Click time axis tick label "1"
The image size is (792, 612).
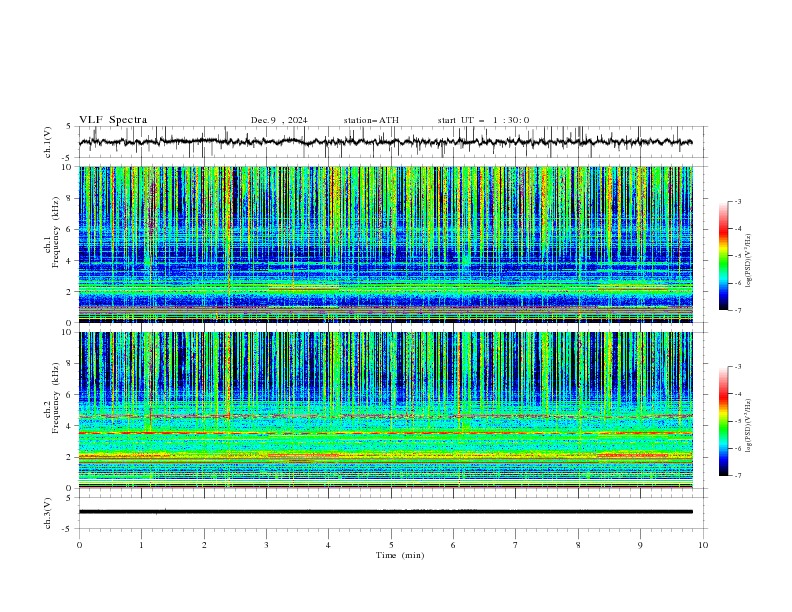coord(141,545)
